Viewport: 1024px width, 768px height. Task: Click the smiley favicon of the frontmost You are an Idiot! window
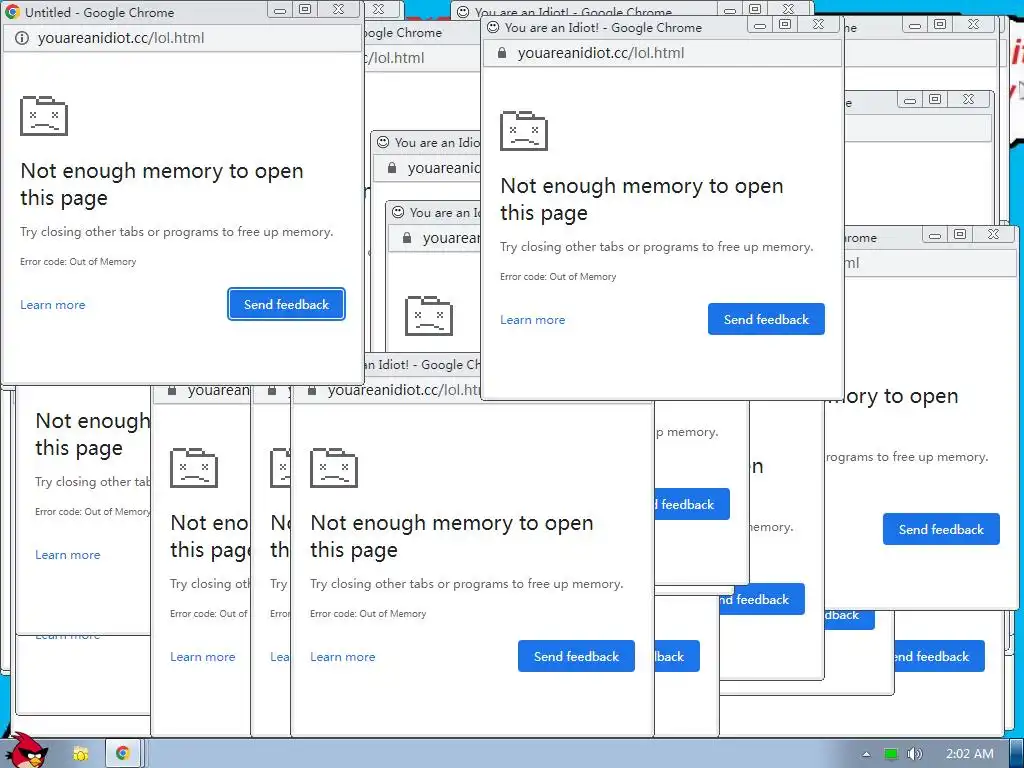tap(494, 27)
